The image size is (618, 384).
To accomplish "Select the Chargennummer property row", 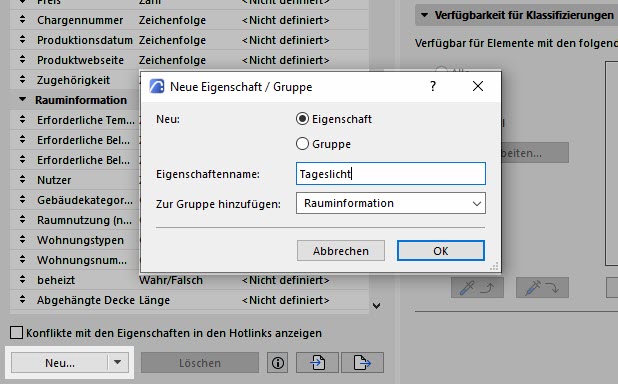I will point(189,20).
